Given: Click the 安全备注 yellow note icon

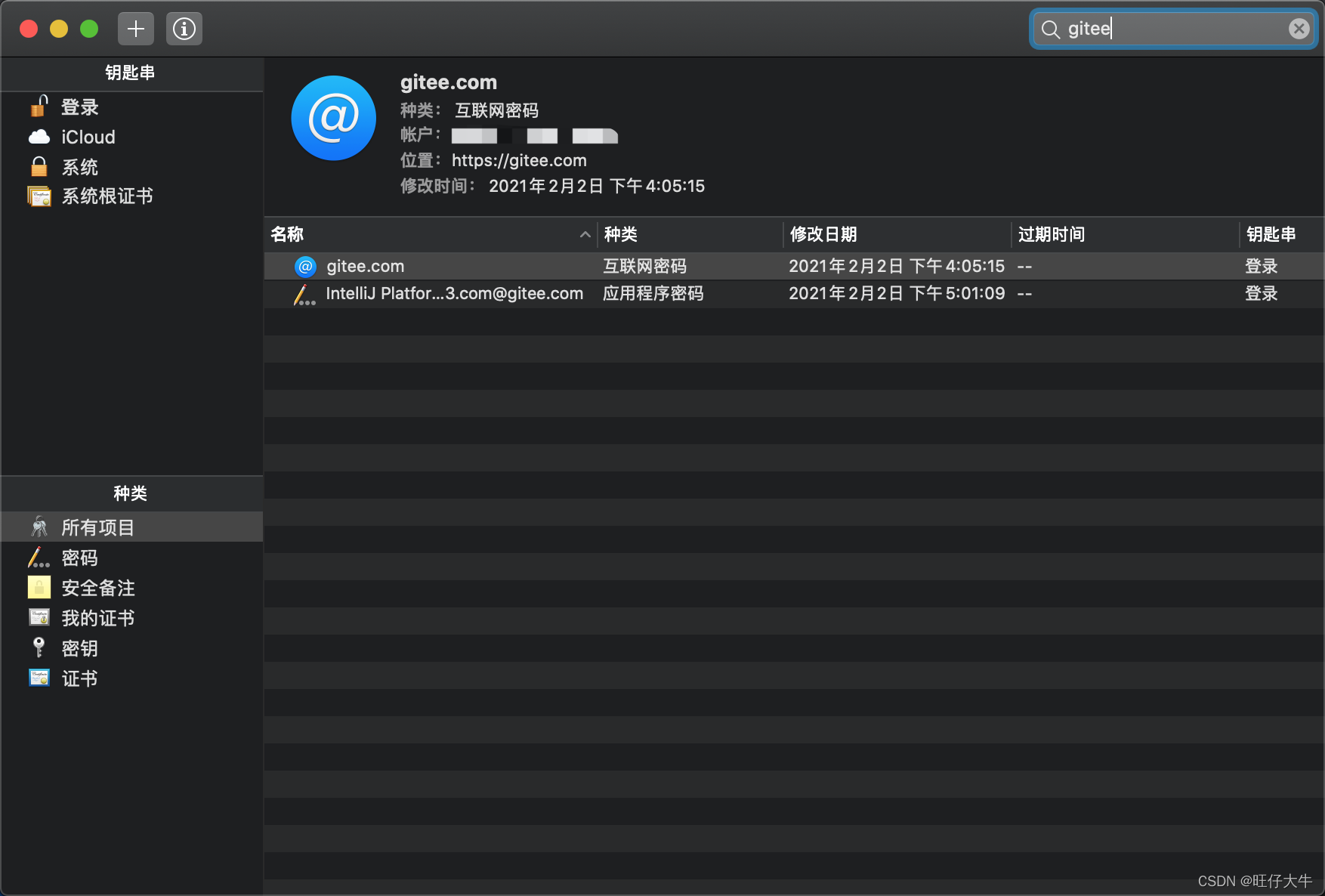Looking at the screenshot, I should [39, 587].
